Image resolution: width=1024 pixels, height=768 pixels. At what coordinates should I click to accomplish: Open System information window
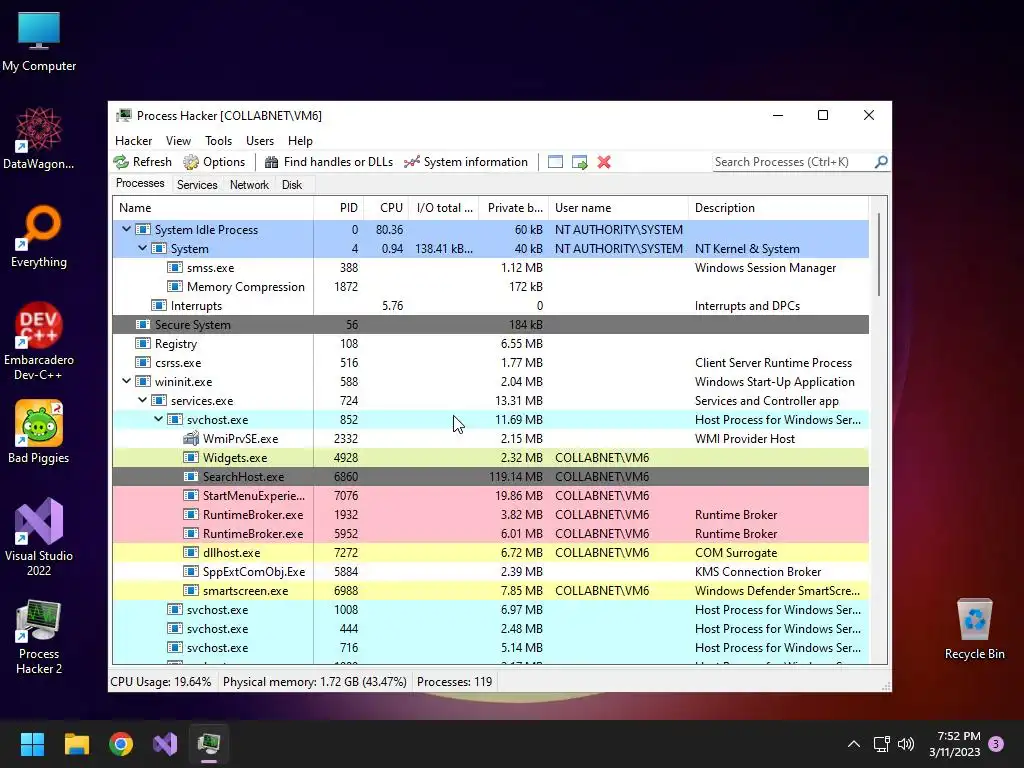coord(466,162)
